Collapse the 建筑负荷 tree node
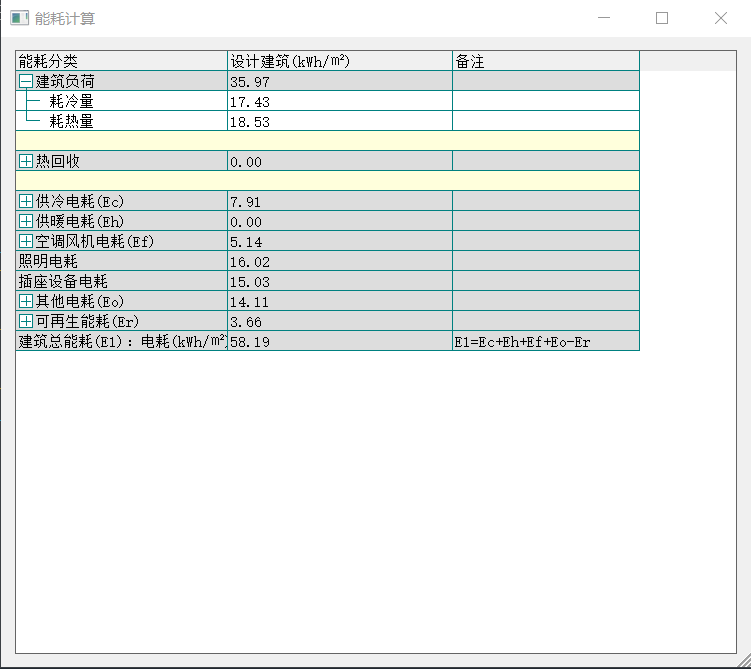This screenshot has height=669, width=751. click(26, 81)
